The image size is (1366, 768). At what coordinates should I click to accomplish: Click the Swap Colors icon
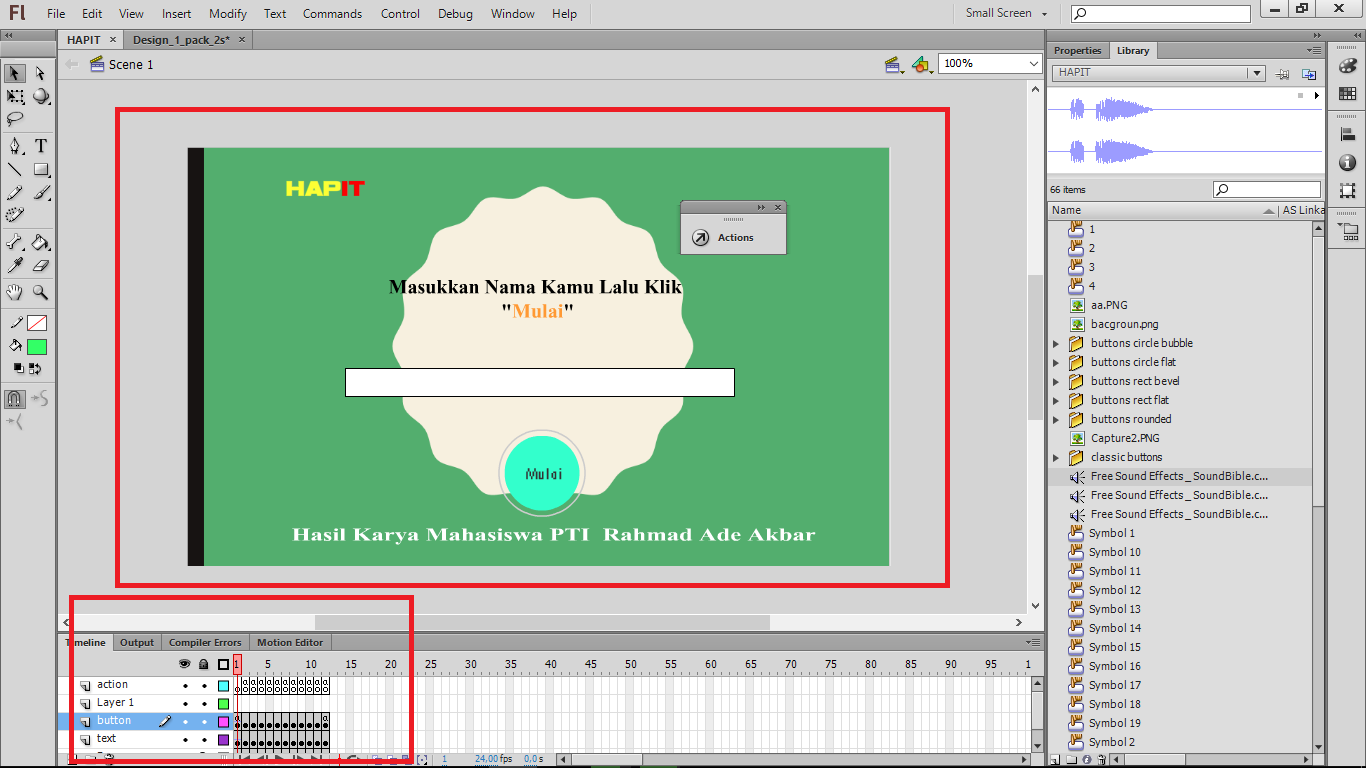tap(35, 369)
